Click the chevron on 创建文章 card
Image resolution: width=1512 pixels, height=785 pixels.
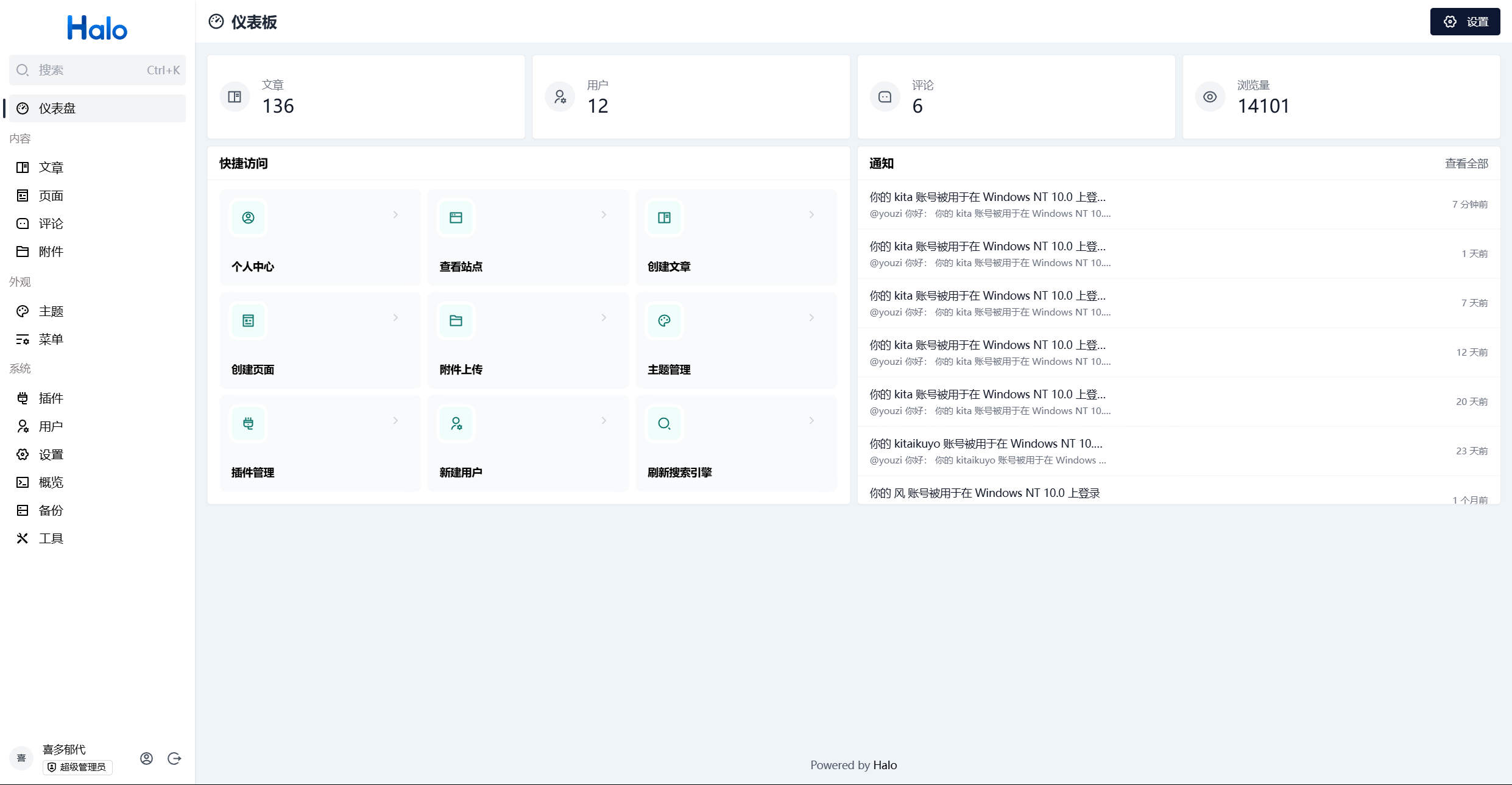811,214
